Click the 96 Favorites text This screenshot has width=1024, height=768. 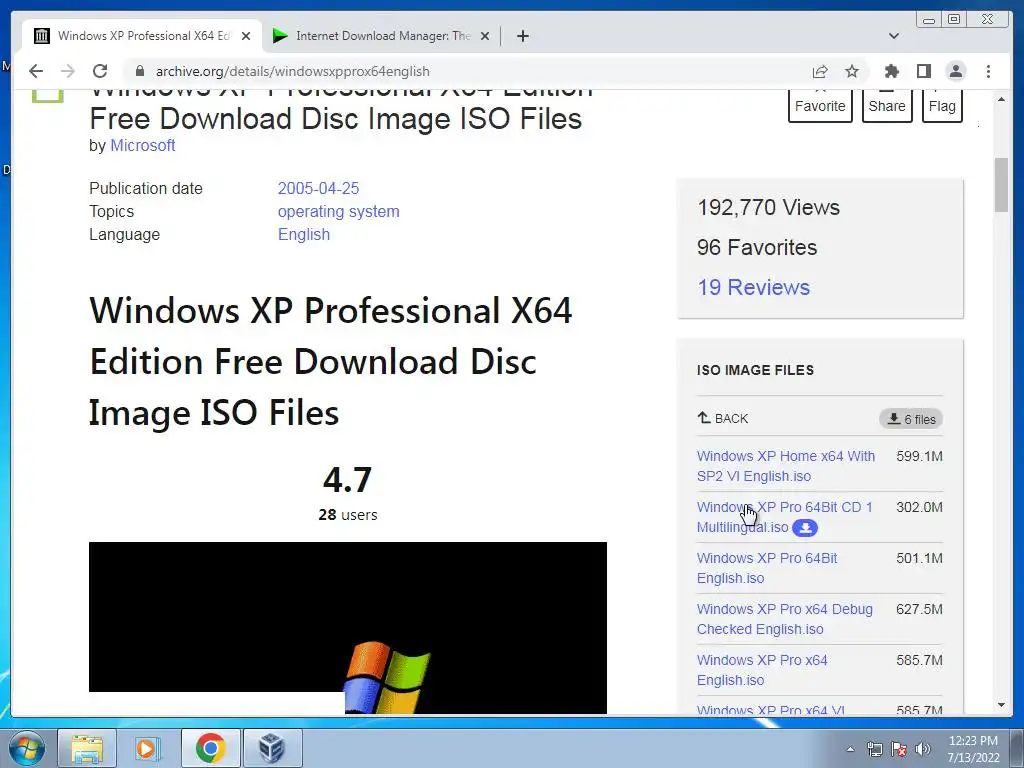tap(756, 247)
